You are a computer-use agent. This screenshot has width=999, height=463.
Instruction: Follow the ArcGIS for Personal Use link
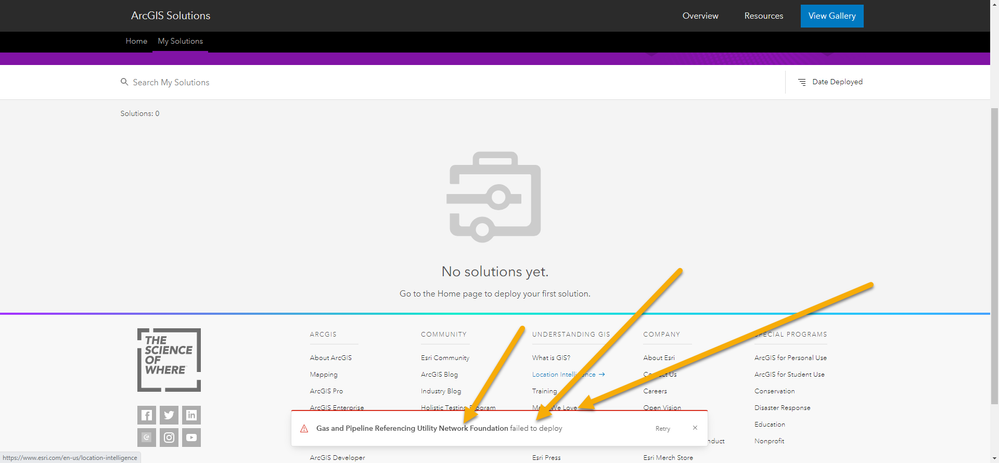tap(791, 358)
